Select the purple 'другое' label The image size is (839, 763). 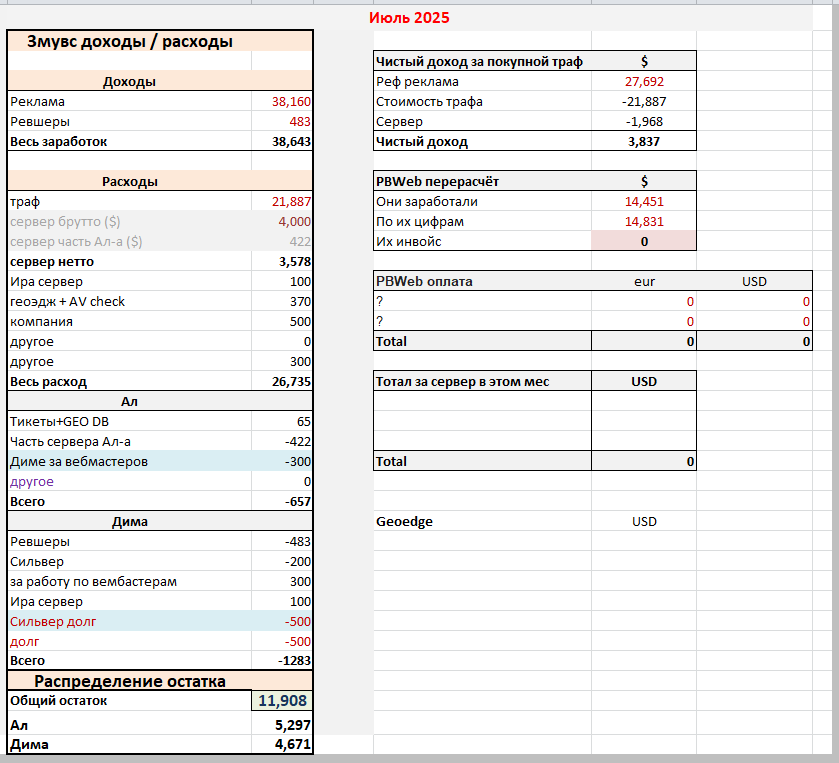(x=32, y=482)
